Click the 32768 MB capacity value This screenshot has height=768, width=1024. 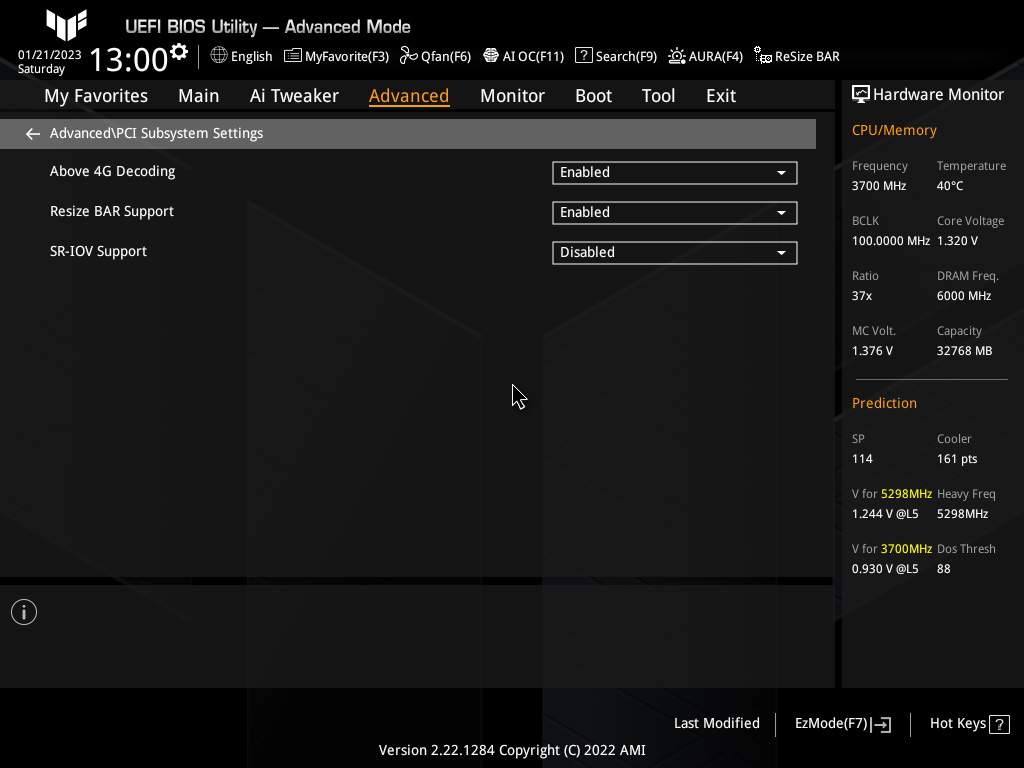point(964,351)
